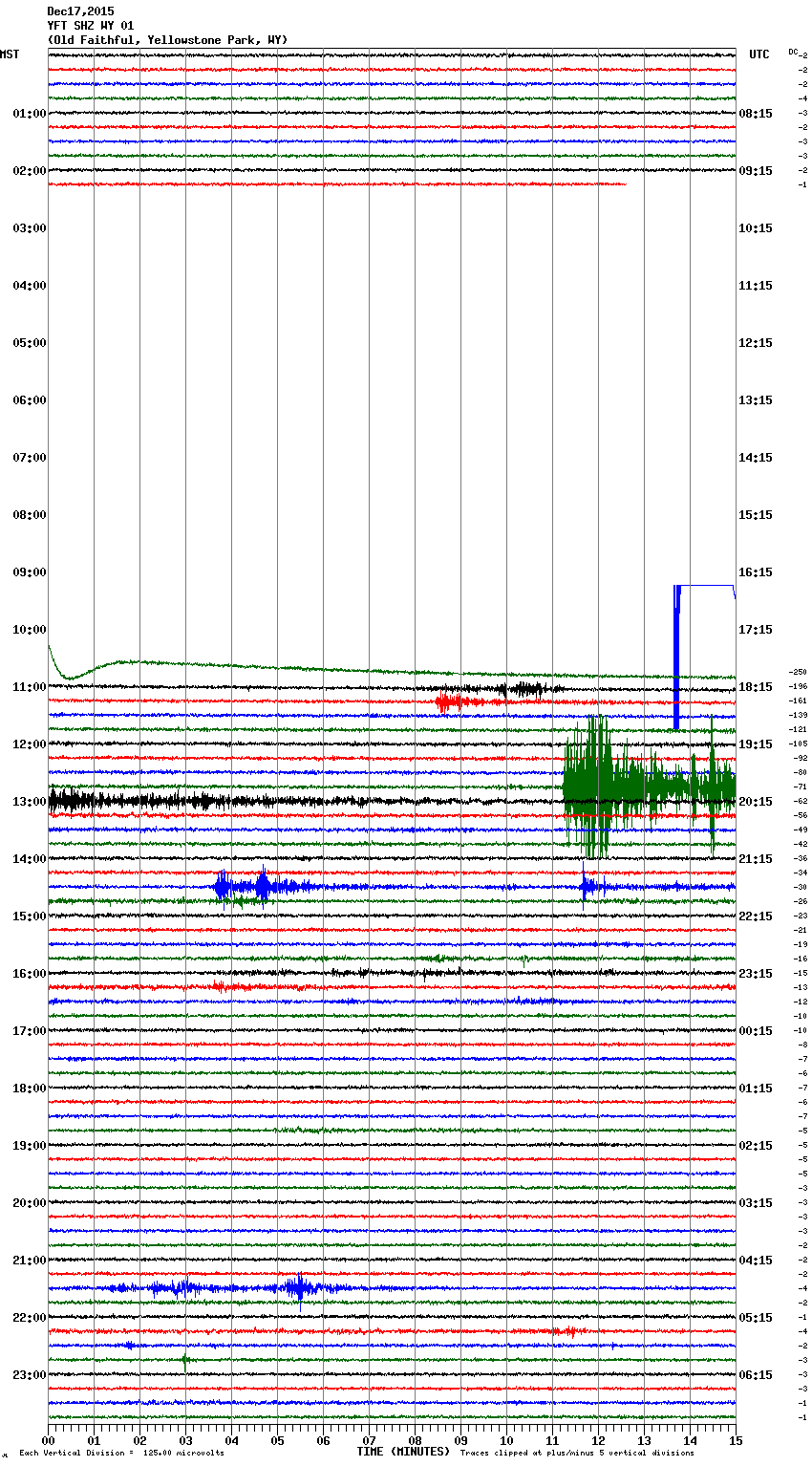This screenshot has width=812, height=1466.
Task: Select the 16:00 MST hour label
Action: (x=29, y=974)
